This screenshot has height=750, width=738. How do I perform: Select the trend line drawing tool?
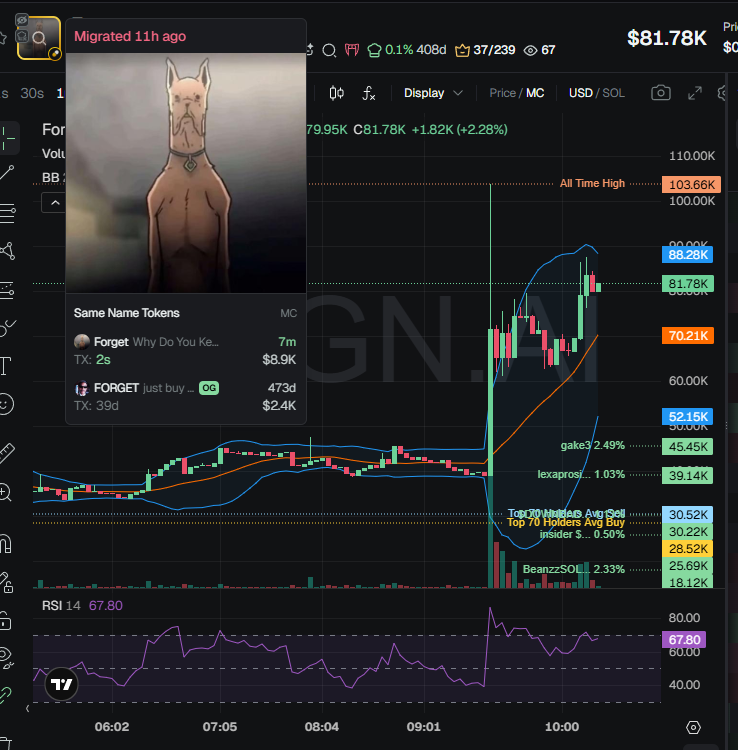(7, 173)
